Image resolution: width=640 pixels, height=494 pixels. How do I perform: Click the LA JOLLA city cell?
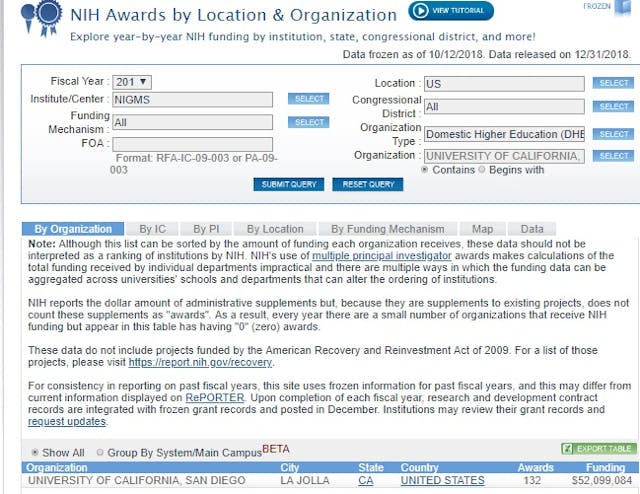click(304, 481)
